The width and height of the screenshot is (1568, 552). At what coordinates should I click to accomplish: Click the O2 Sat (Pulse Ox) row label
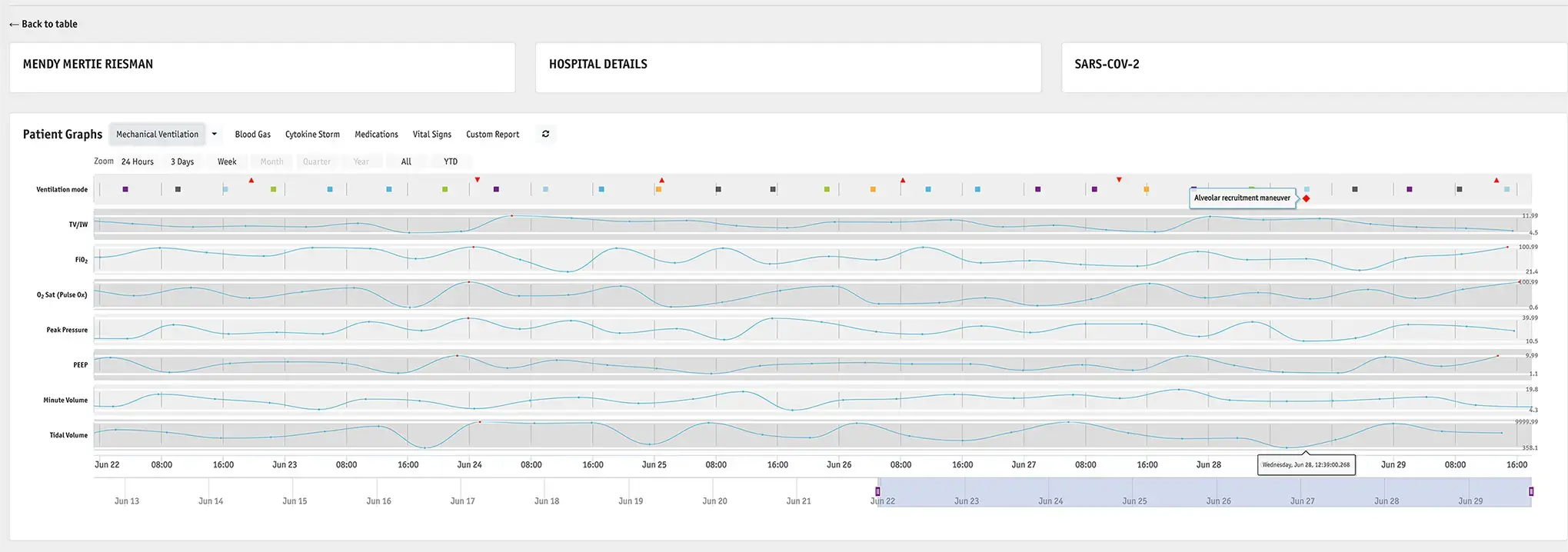62,294
